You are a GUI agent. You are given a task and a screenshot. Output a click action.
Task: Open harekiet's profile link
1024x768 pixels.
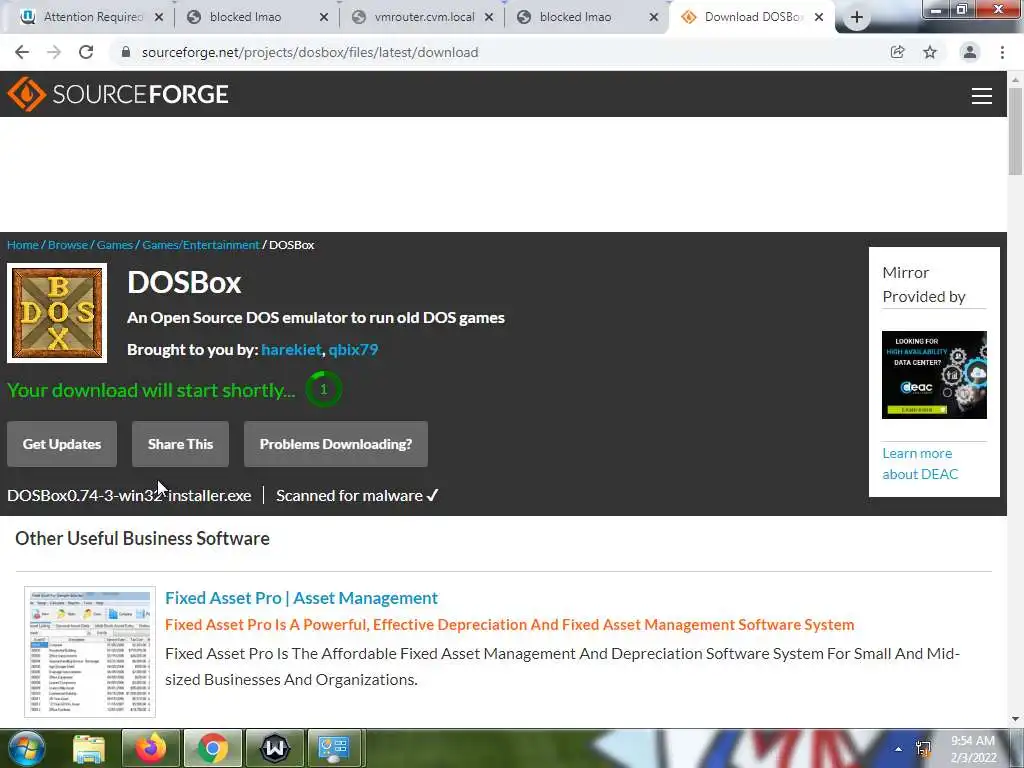291,349
